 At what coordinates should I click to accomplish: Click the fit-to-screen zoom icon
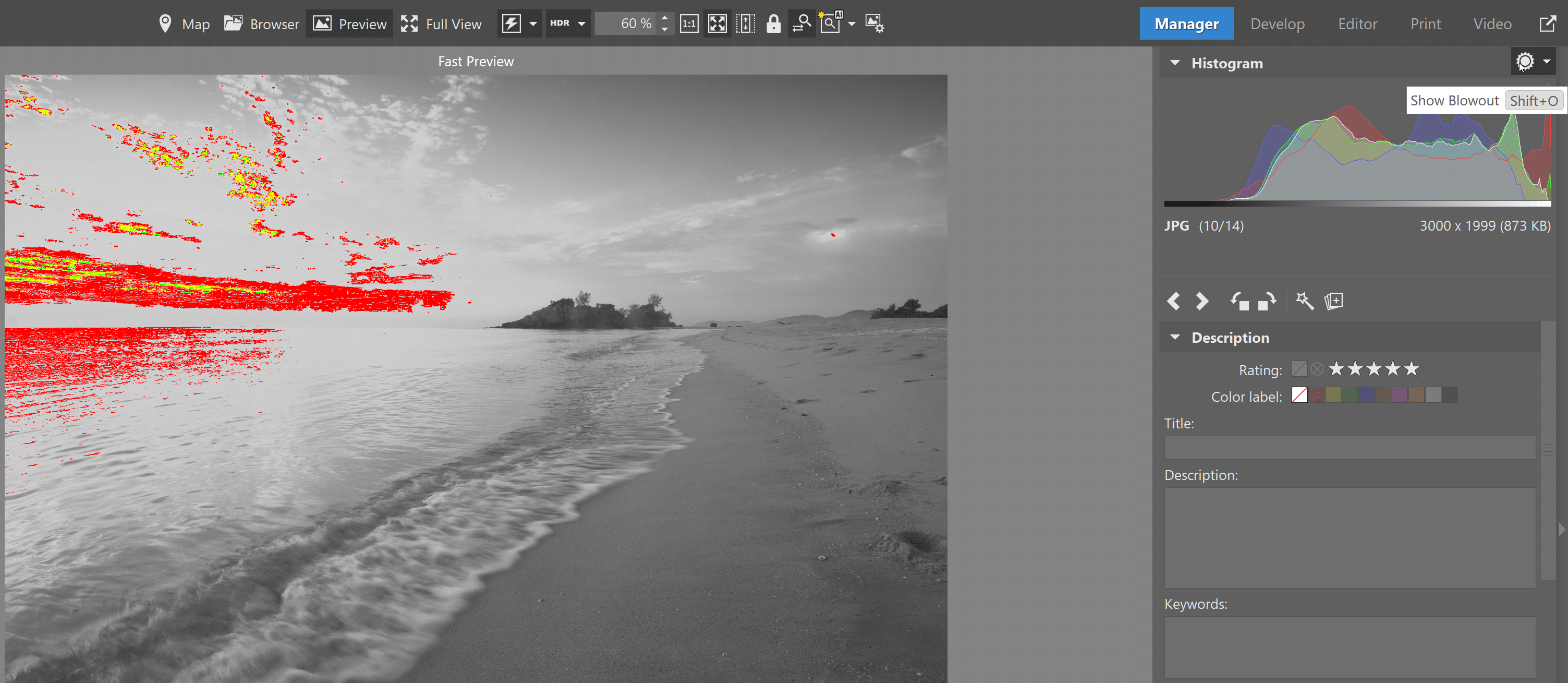tap(717, 24)
